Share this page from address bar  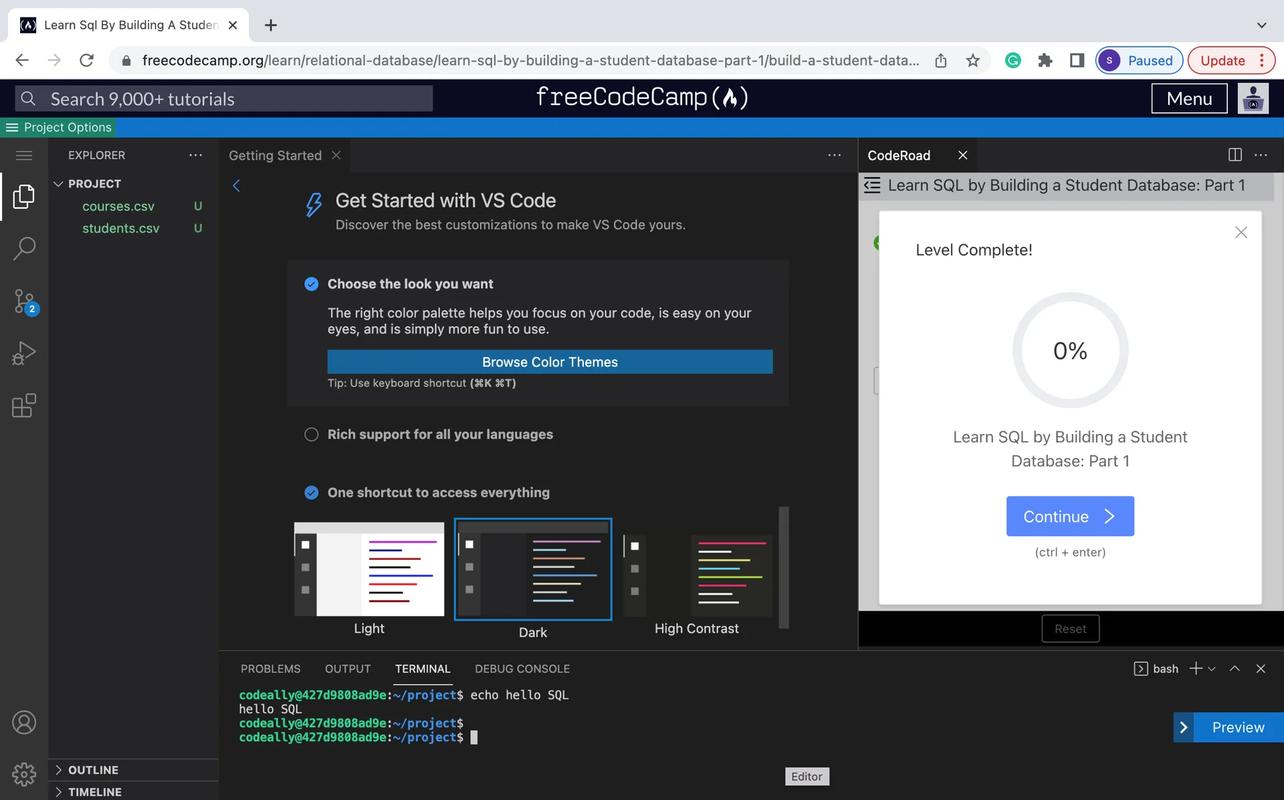pyautogui.click(x=941, y=60)
